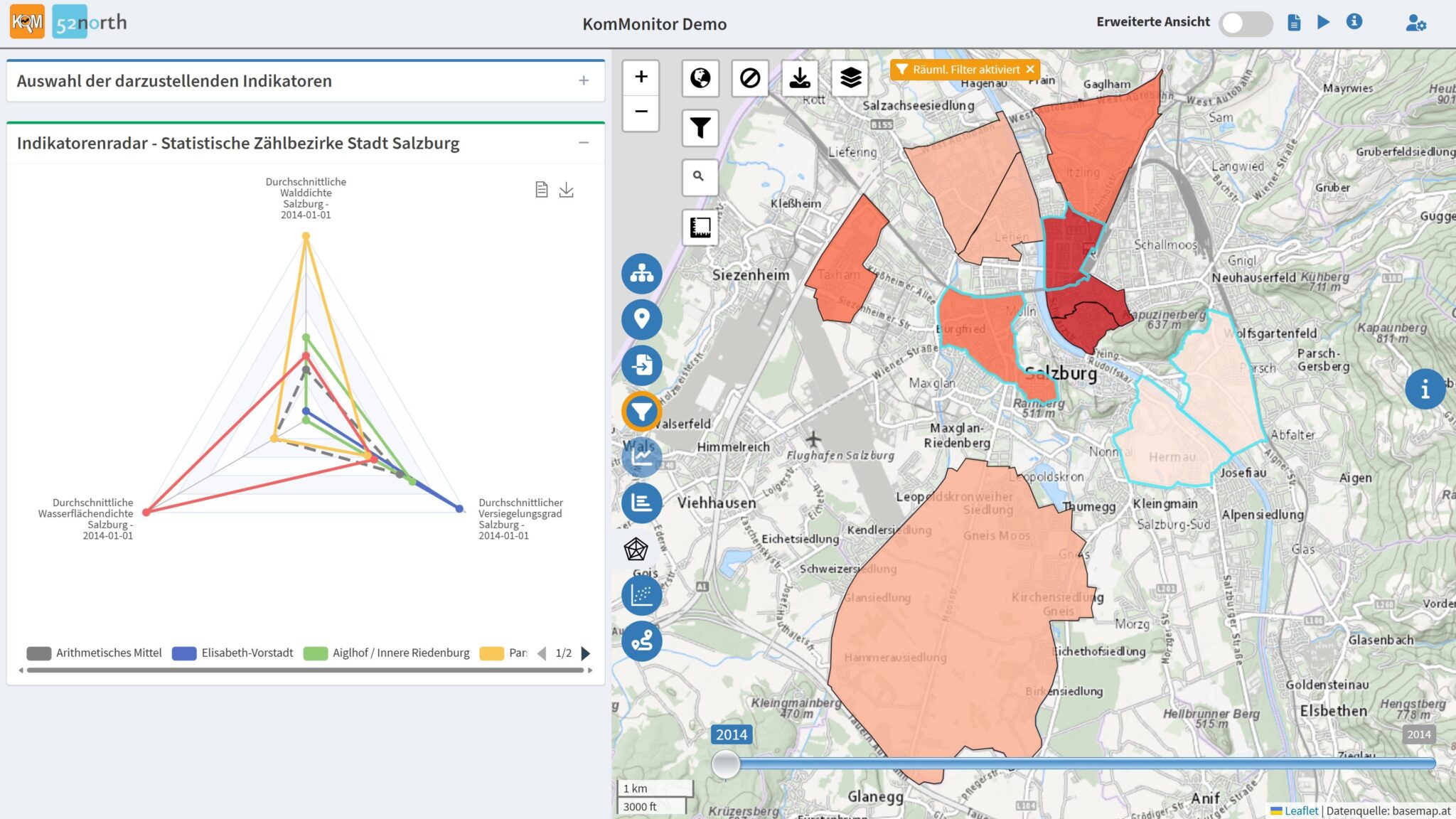The height and width of the screenshot is (819, 1456).
Task: Click the Leaflet attribution link
Action: (1300, 810)
